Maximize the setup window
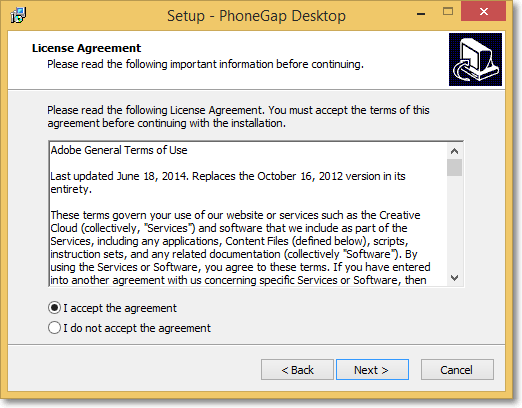 tap(448, 12)
